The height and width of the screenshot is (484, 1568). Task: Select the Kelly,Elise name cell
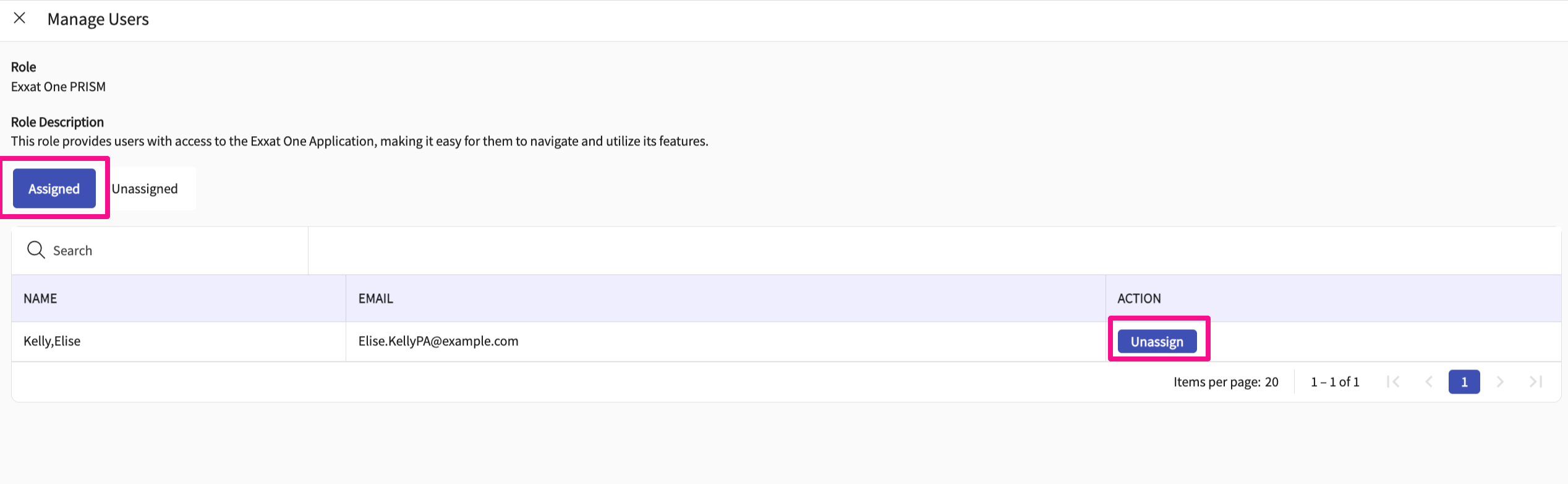52,341
